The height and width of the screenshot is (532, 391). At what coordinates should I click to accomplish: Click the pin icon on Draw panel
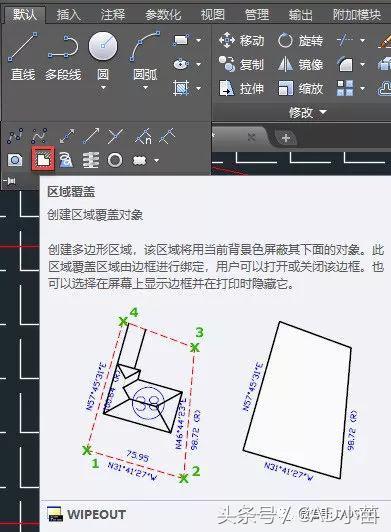10,182
